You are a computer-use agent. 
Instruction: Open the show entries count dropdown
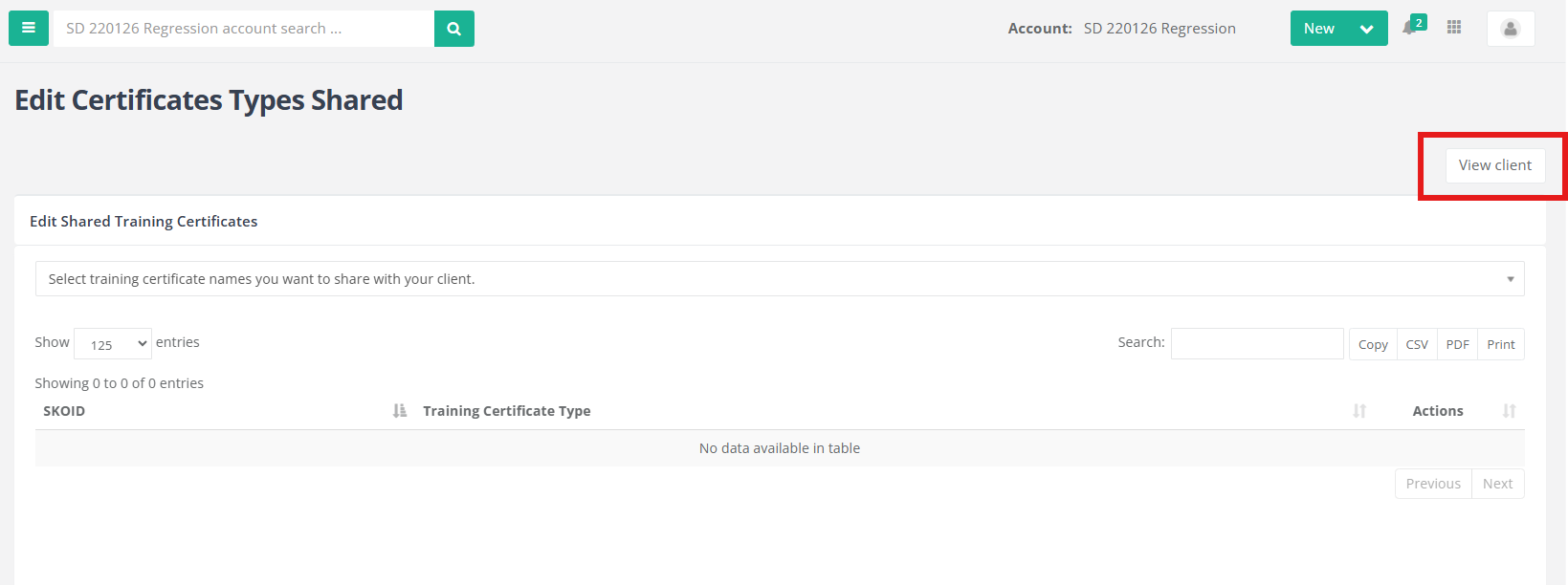point(113,344)
